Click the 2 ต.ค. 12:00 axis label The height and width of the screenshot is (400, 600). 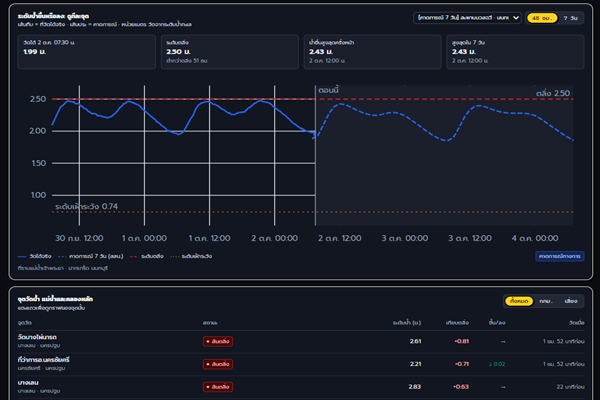coord(339,238)
